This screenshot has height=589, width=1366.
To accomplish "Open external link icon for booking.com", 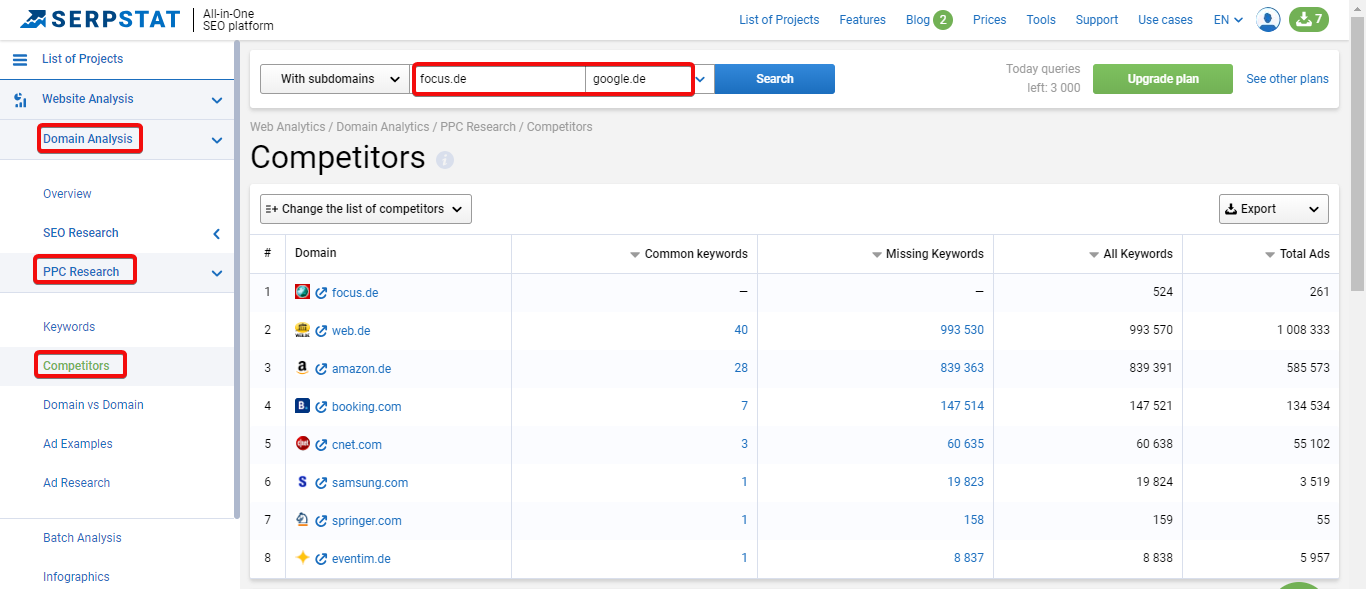I will click(321, 407).
